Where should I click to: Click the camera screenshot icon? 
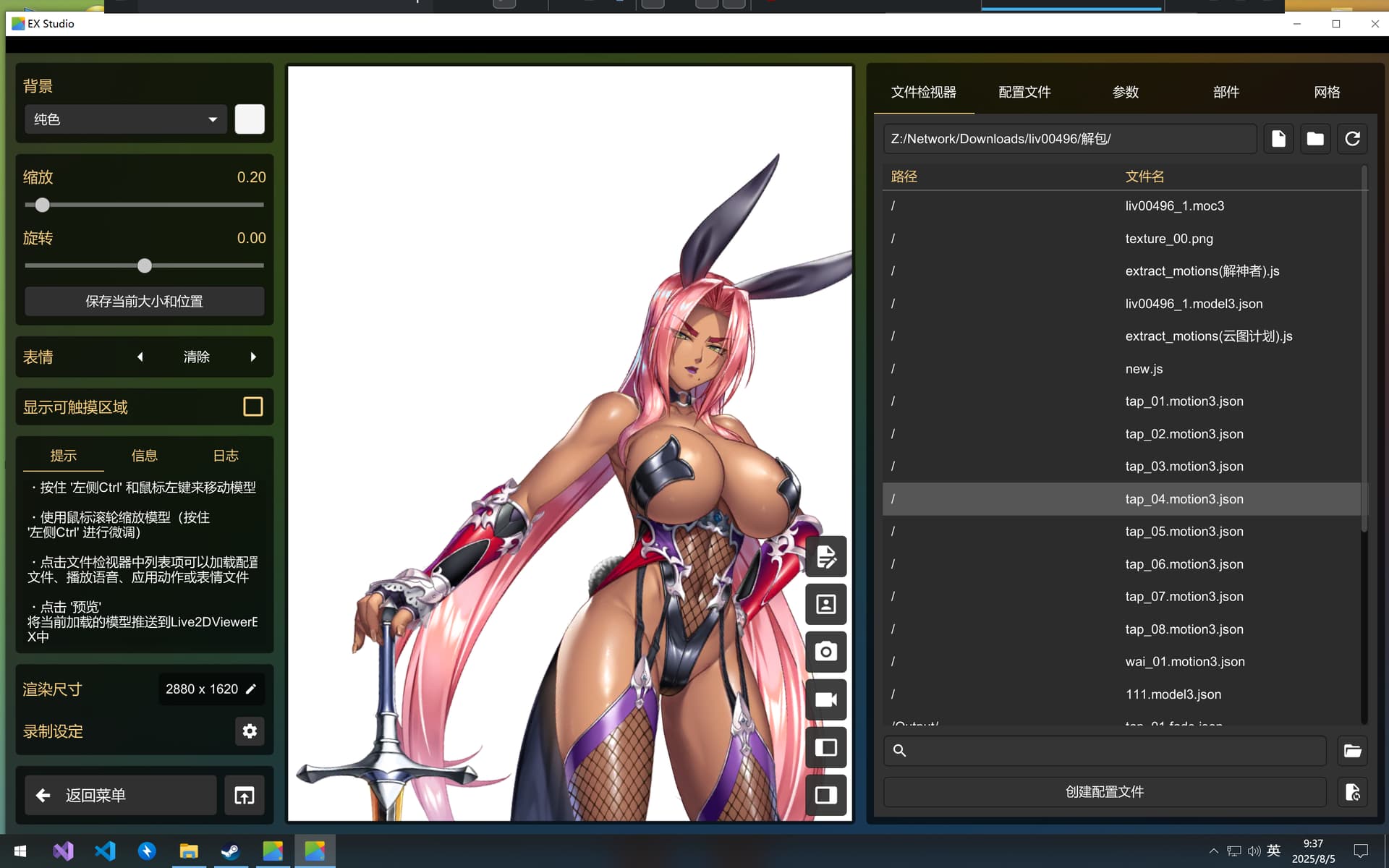[825, 652]
